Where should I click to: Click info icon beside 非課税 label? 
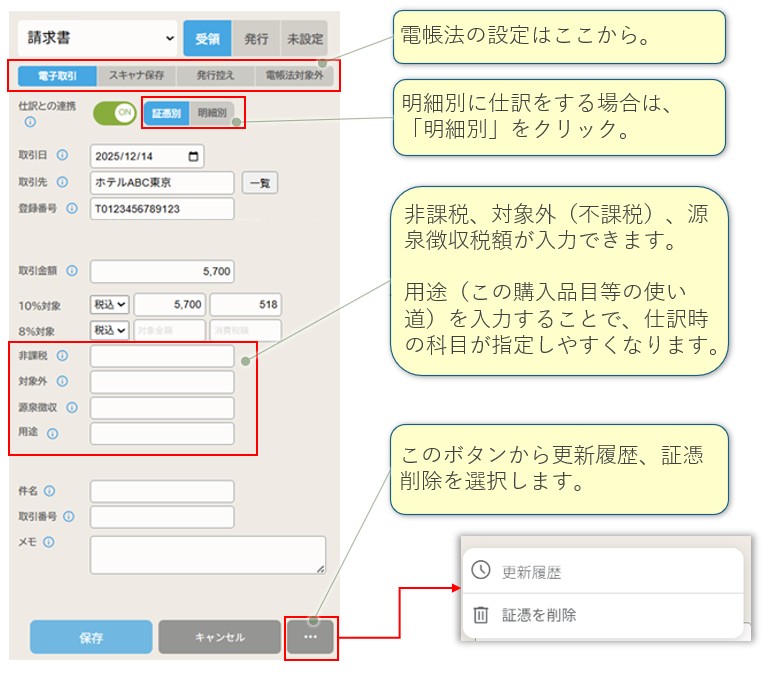[x=62, y=355]
